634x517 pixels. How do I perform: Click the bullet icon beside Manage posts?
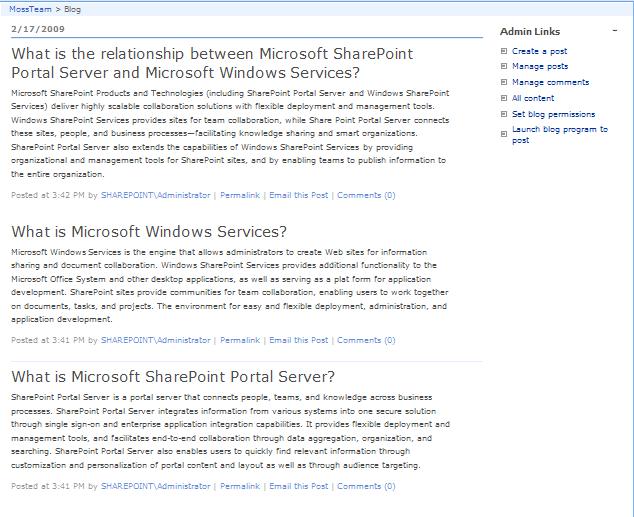pyautogui.click(x=504, y=66)
